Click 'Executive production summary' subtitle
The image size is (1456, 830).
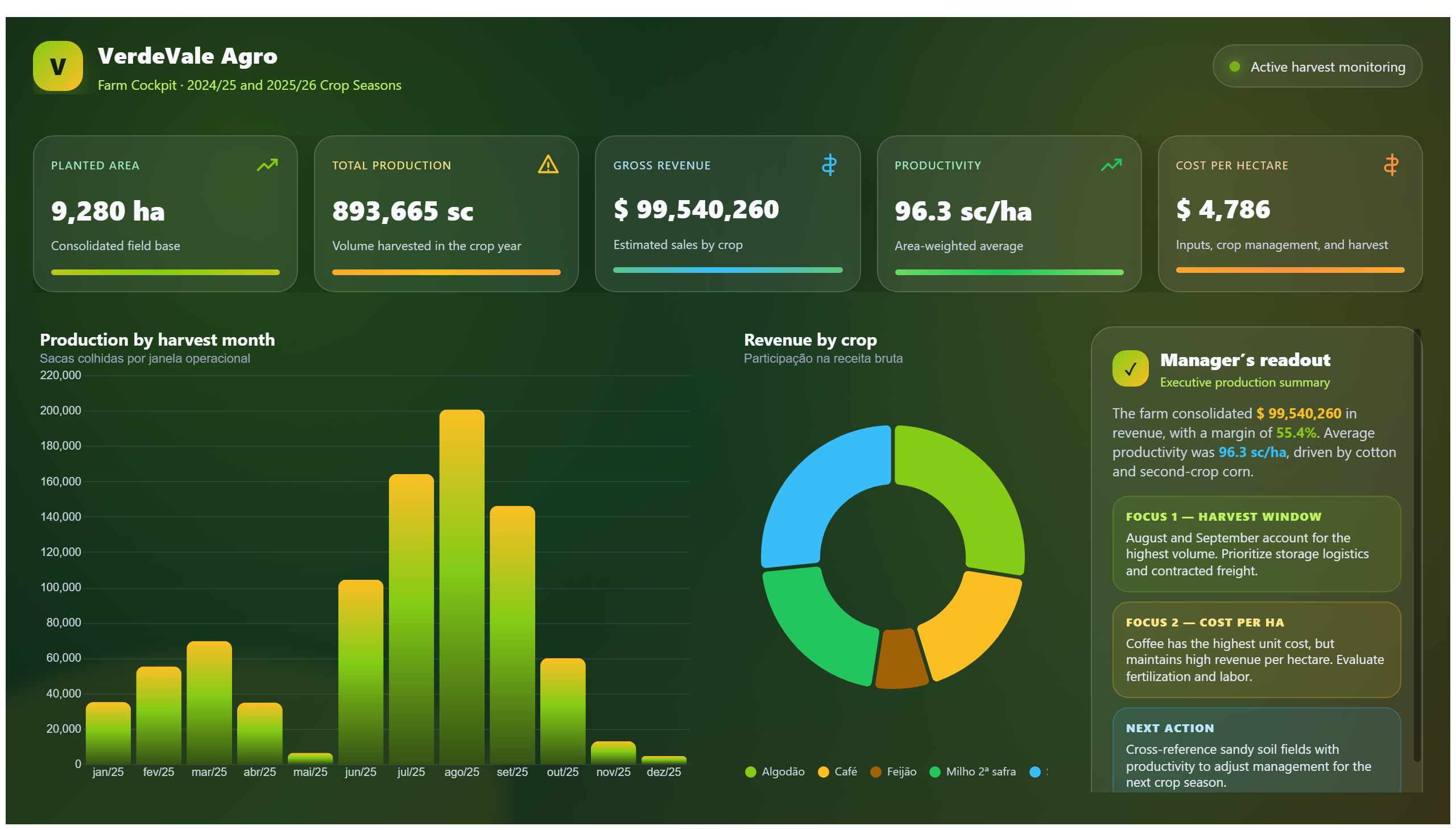tap(1244, 382)
